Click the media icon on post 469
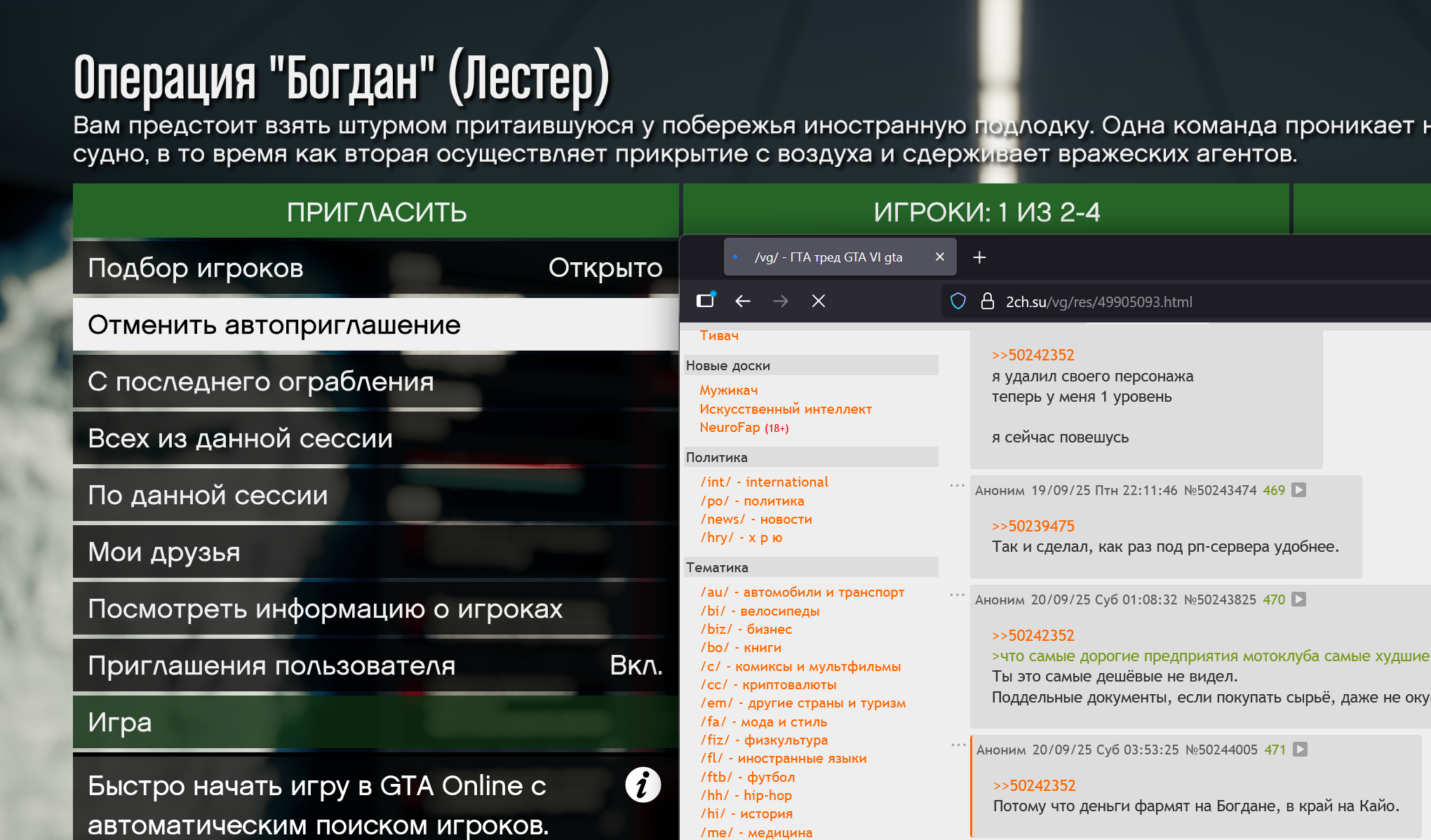This screenshot has height=840, width=1431. 1299,490
